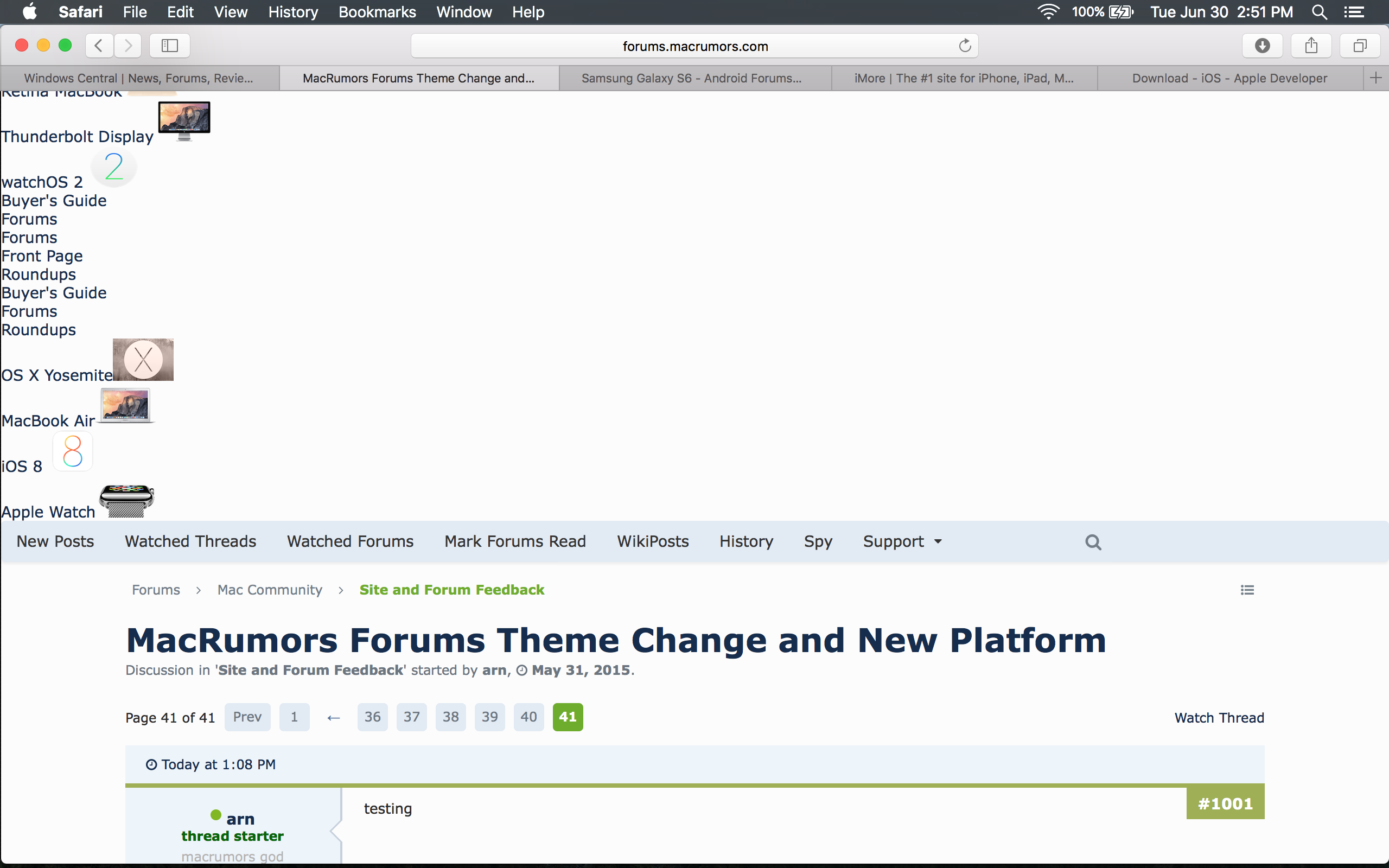Select current page 41
Viewport: 1389px width, 868px height.
click(x=568, y=717)
